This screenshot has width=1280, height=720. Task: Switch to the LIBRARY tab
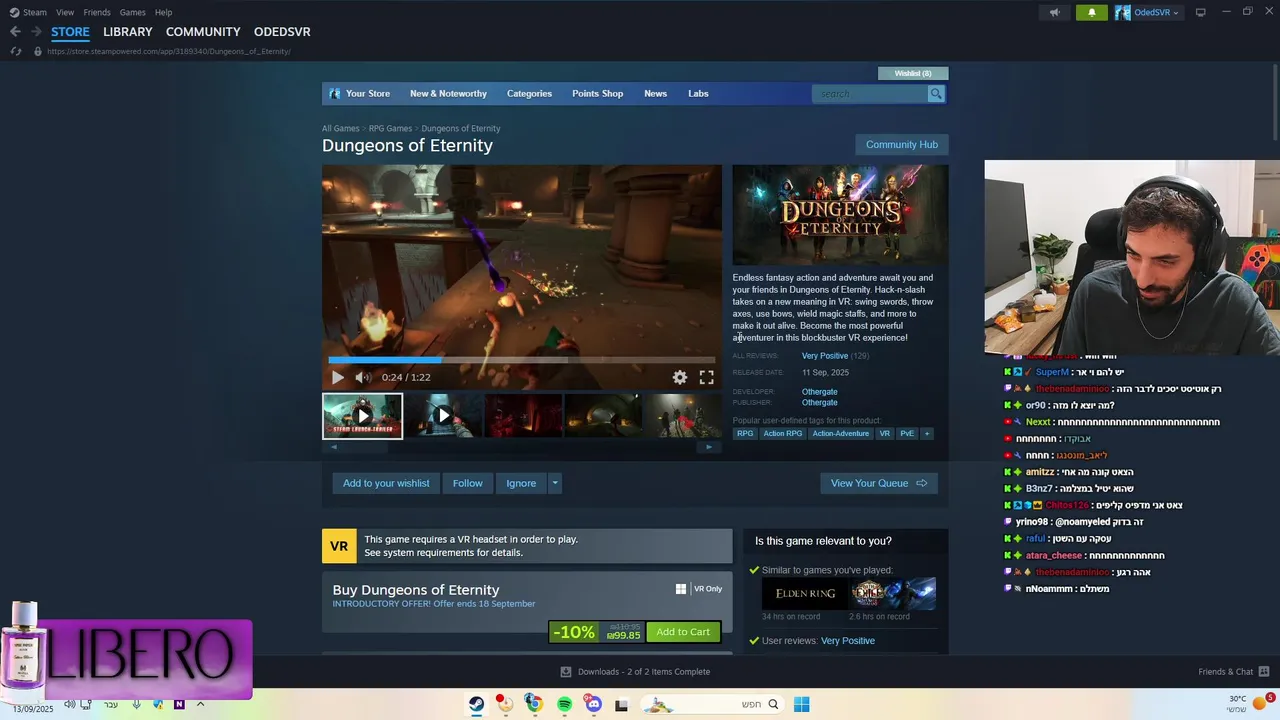(128, 32)
